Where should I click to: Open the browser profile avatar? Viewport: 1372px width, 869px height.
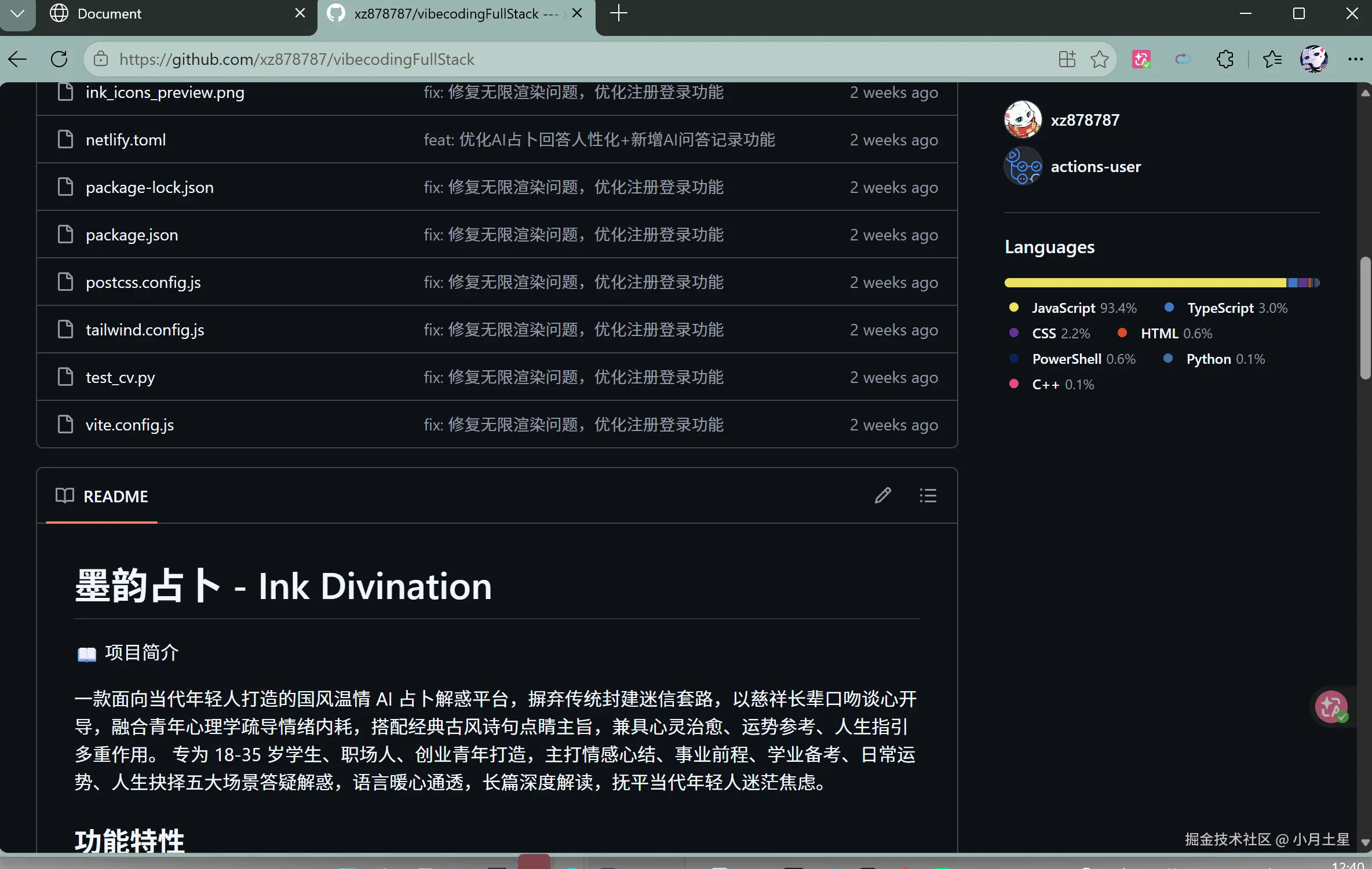click(1313, 59)
